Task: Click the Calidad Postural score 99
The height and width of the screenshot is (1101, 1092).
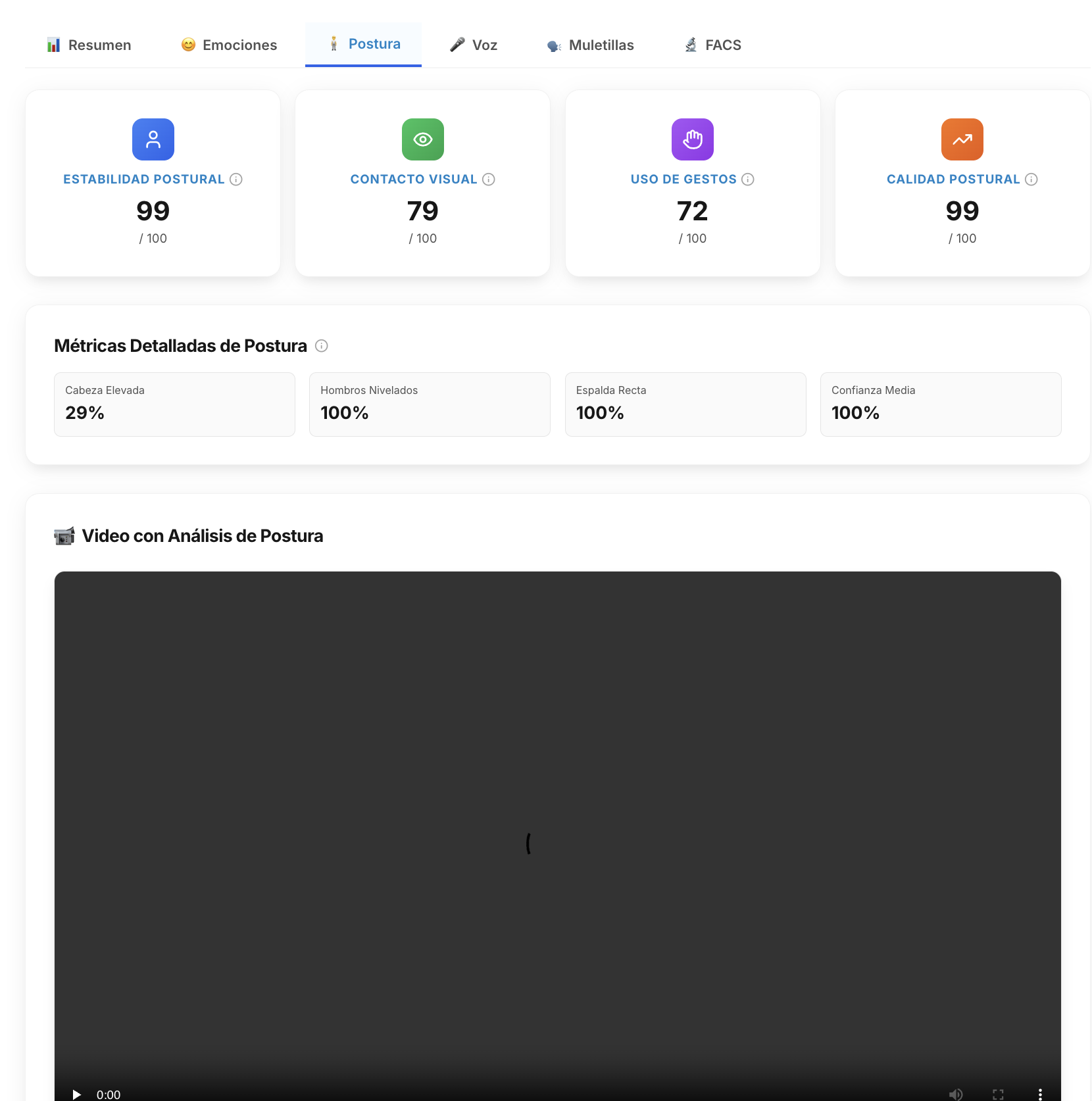Action: pos(962,211)
